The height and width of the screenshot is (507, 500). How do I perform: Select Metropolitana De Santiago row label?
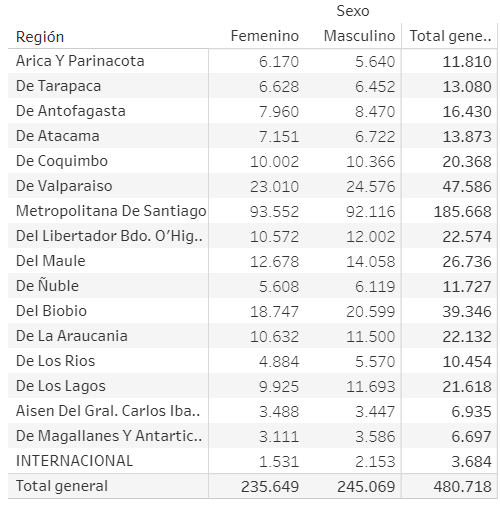[x=111, y=211]
